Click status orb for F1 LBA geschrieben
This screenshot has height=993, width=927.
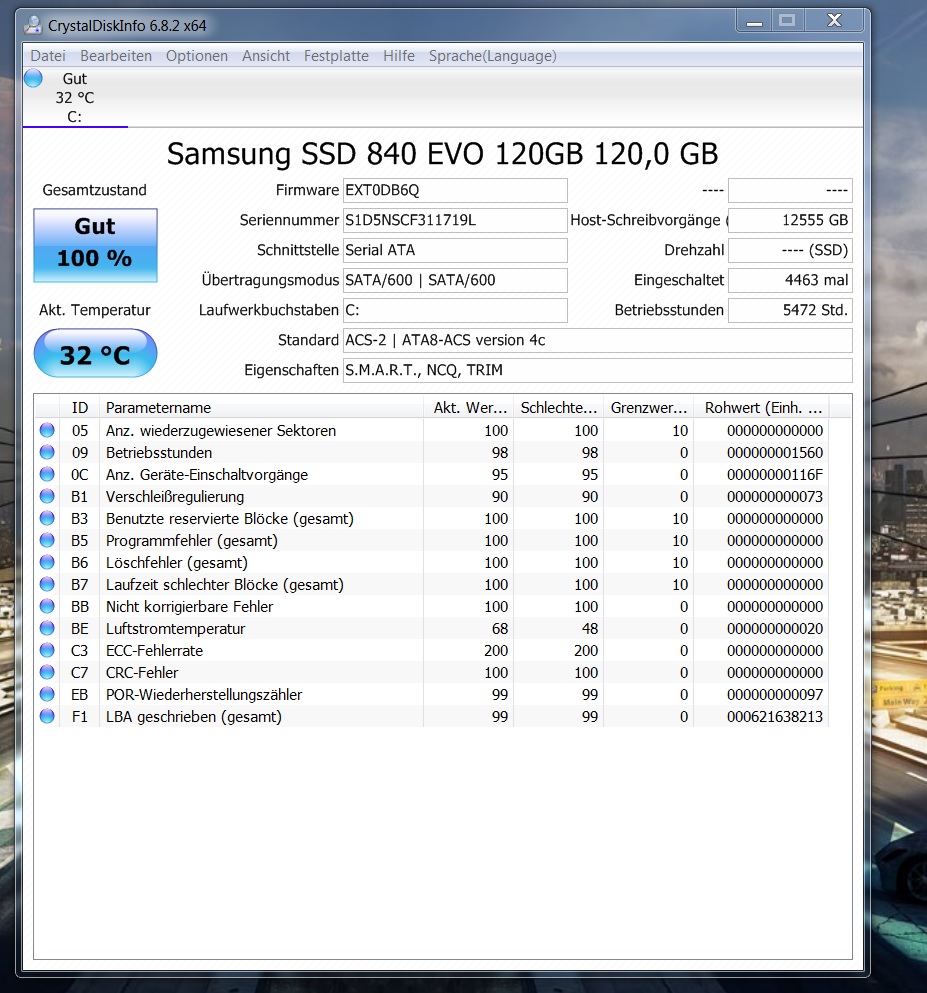(x=47, y=716)
